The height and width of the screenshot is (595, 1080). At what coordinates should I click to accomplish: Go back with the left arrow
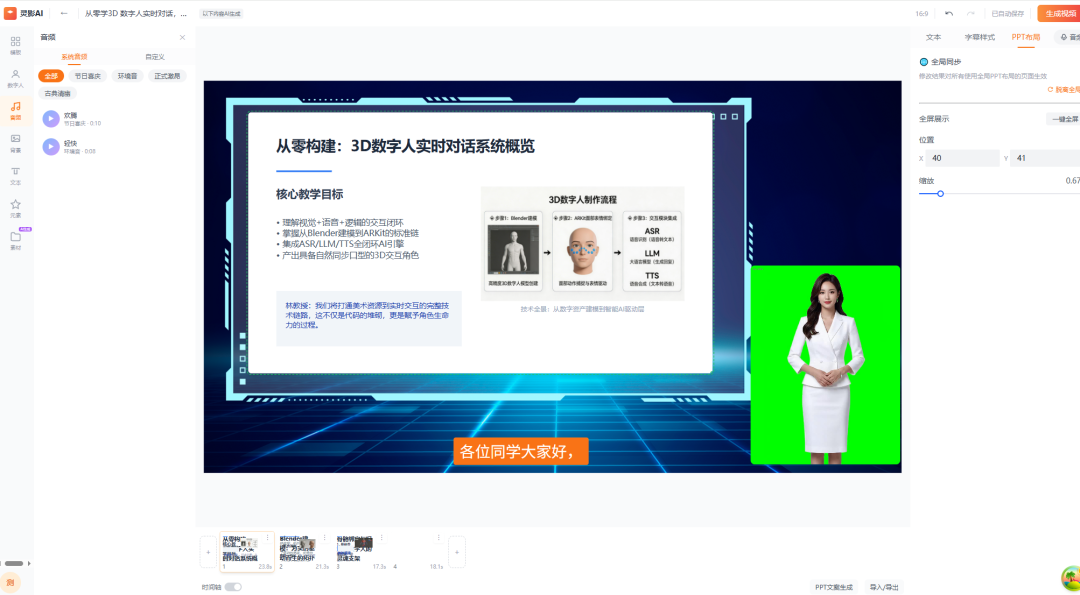tap(64, 13)
